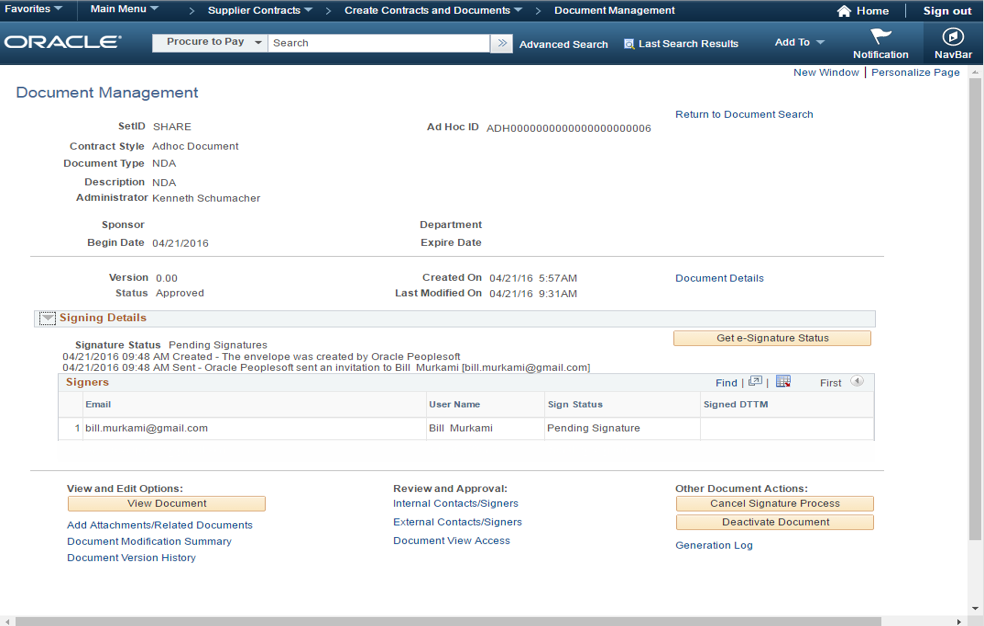Image resolution: width=984 pixels, height=626 pixels.
Task: Click in the Search input field
Action: click(378, 43)
